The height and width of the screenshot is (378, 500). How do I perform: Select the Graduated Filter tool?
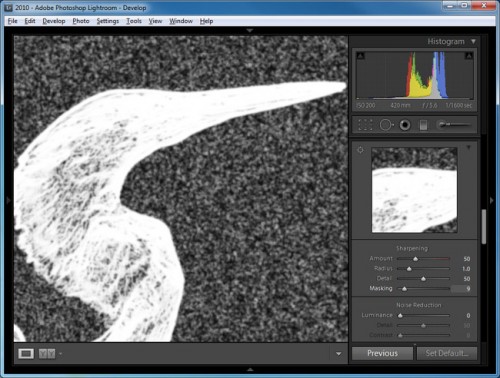click(x=423, y=125)
